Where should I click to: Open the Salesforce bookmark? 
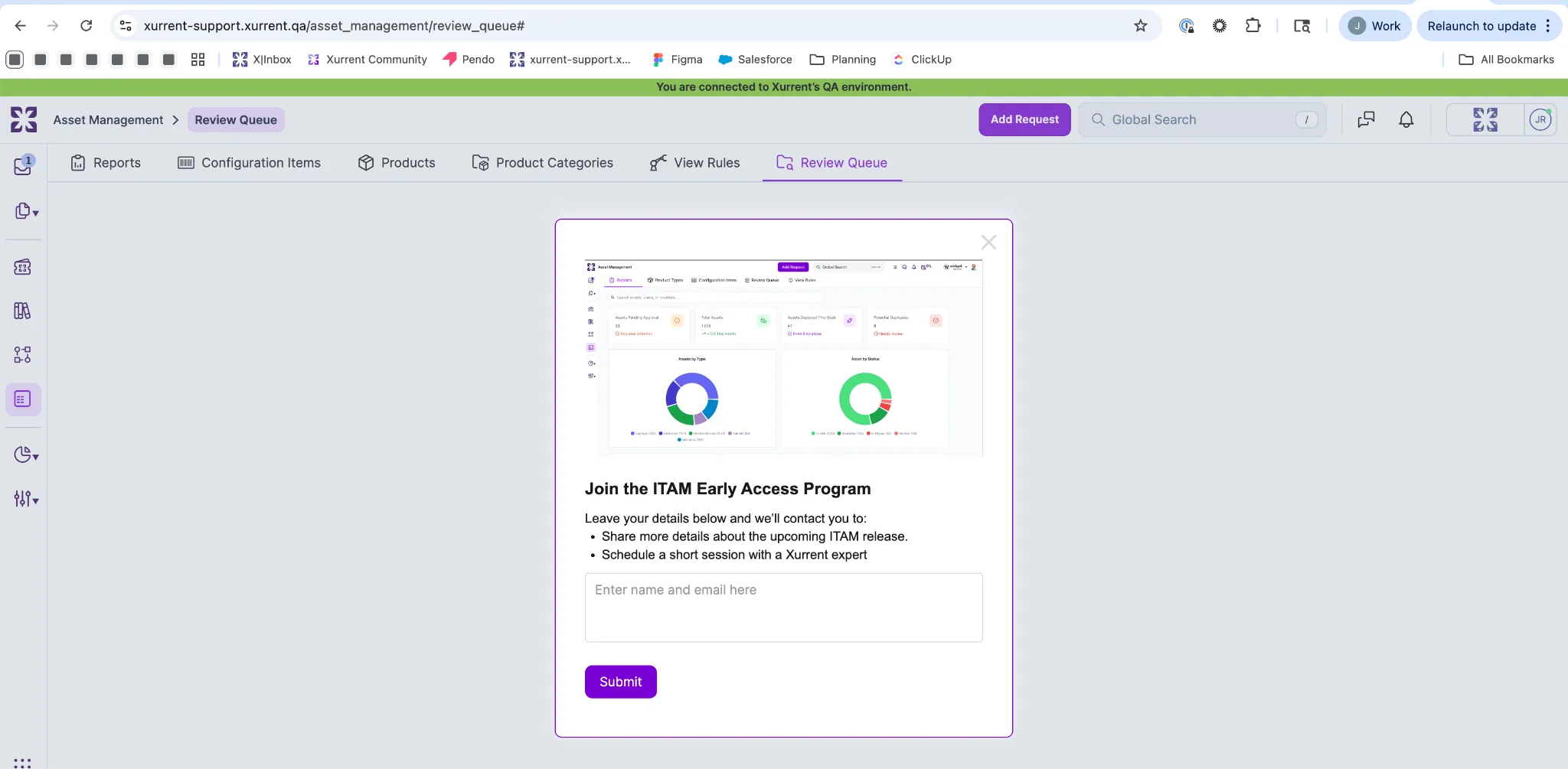(x=755, y=60)
